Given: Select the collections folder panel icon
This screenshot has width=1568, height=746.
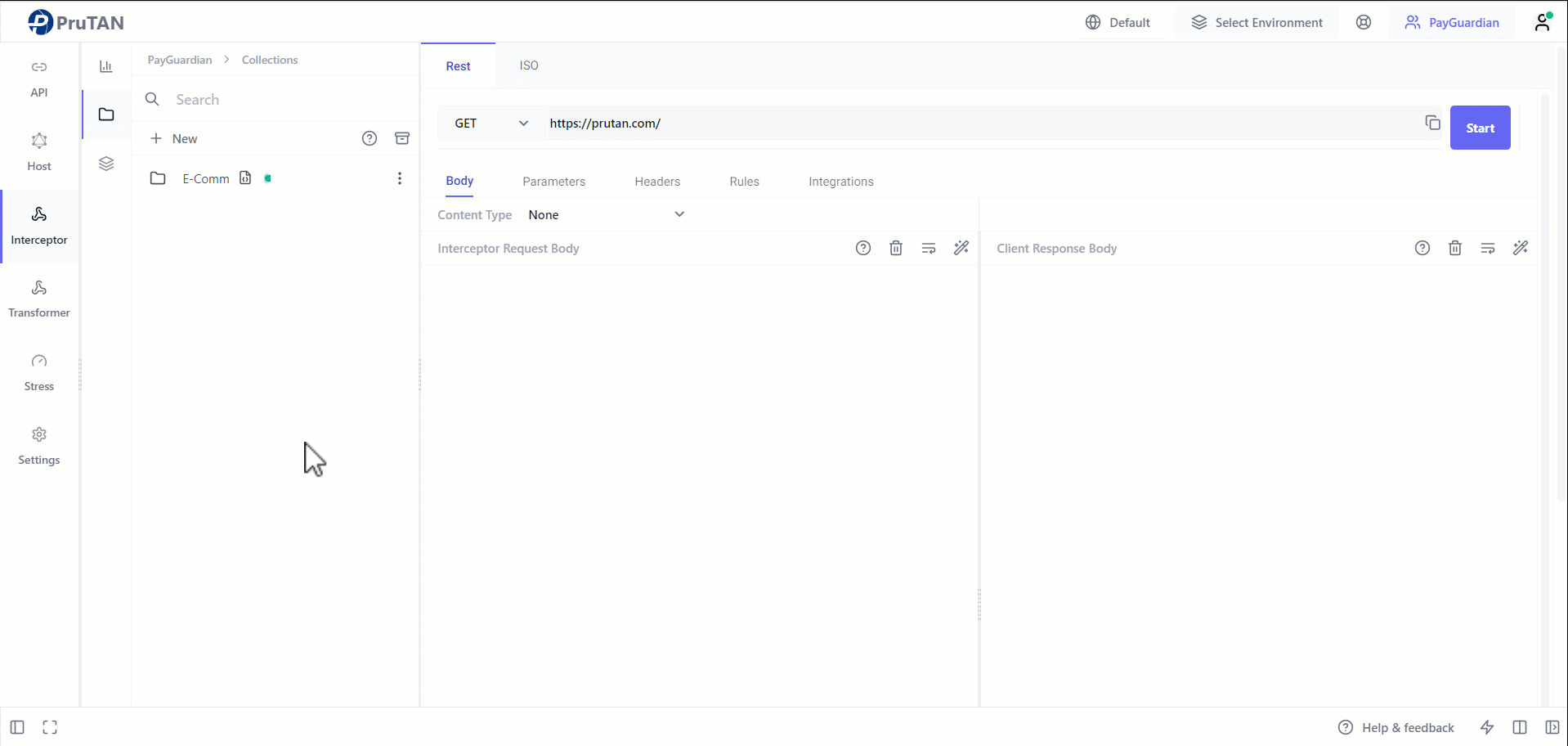Looking at the screenshot, I should pyautogui.click(x=106, y=115).
